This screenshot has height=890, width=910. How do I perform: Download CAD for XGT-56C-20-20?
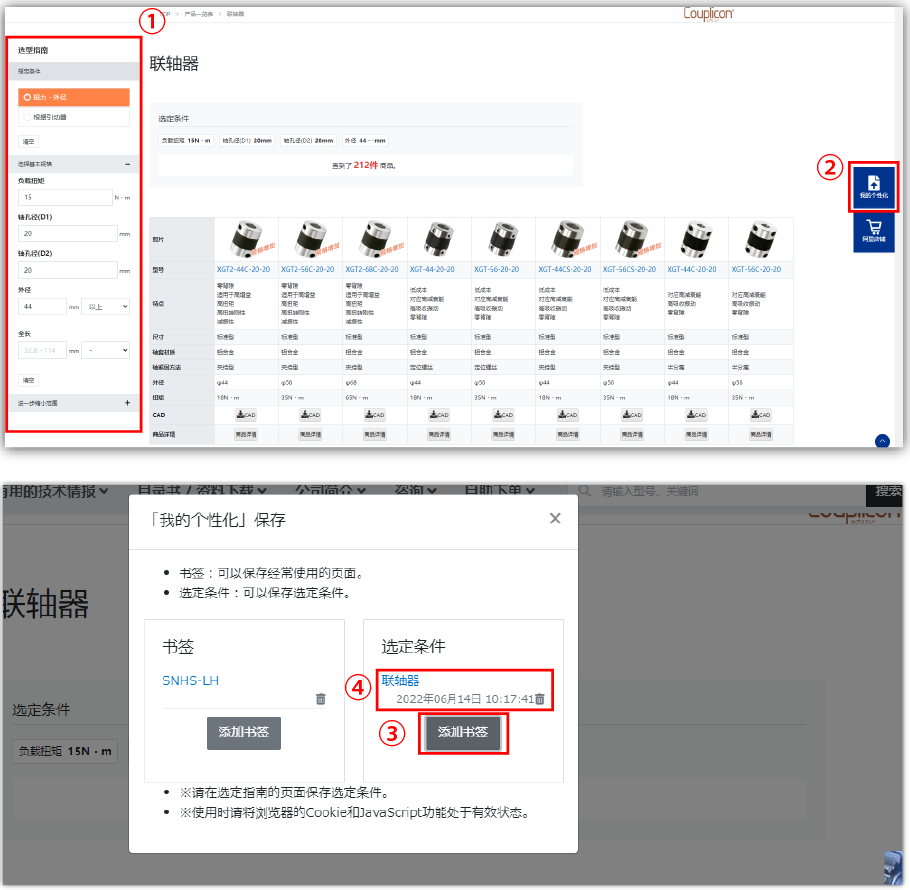pyautogui.click(x=760, y=414)
